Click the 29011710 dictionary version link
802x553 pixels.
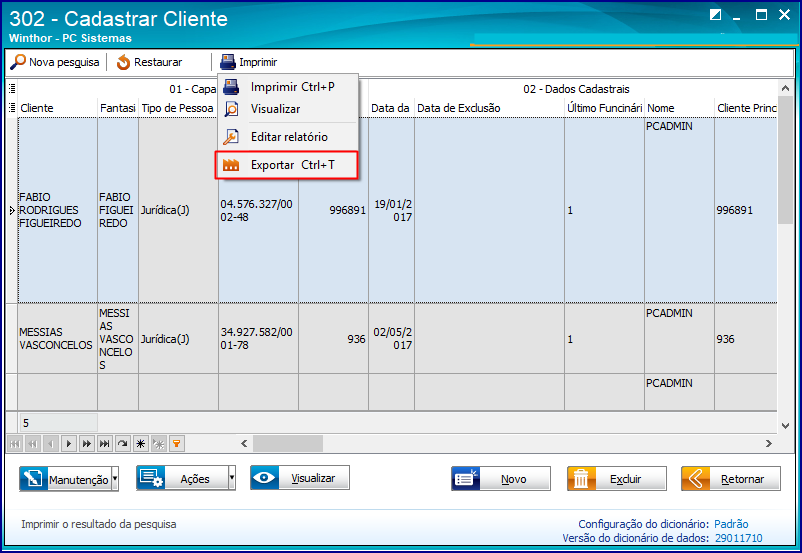tap(738, 538)
